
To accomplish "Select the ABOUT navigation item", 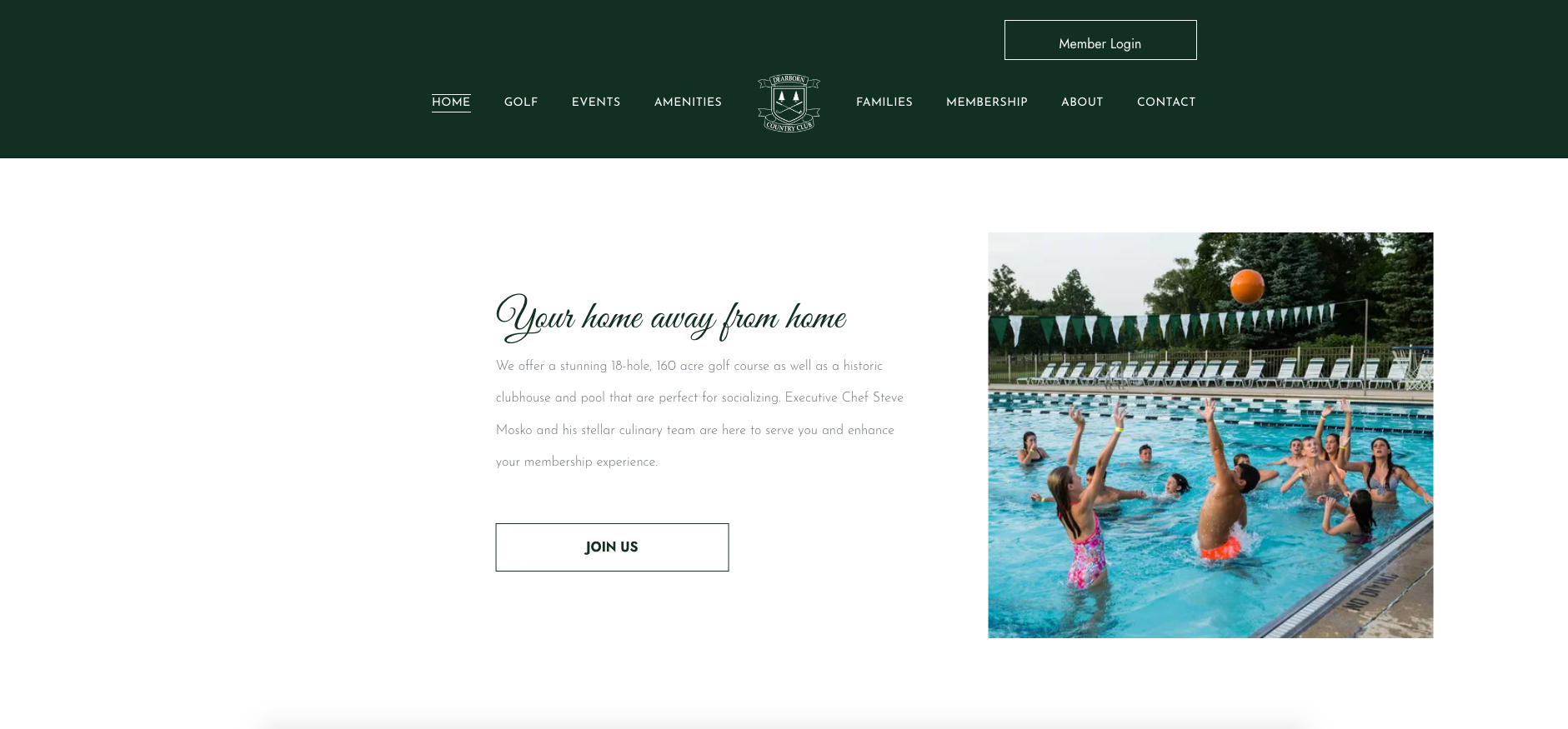I will (1082, 102).
